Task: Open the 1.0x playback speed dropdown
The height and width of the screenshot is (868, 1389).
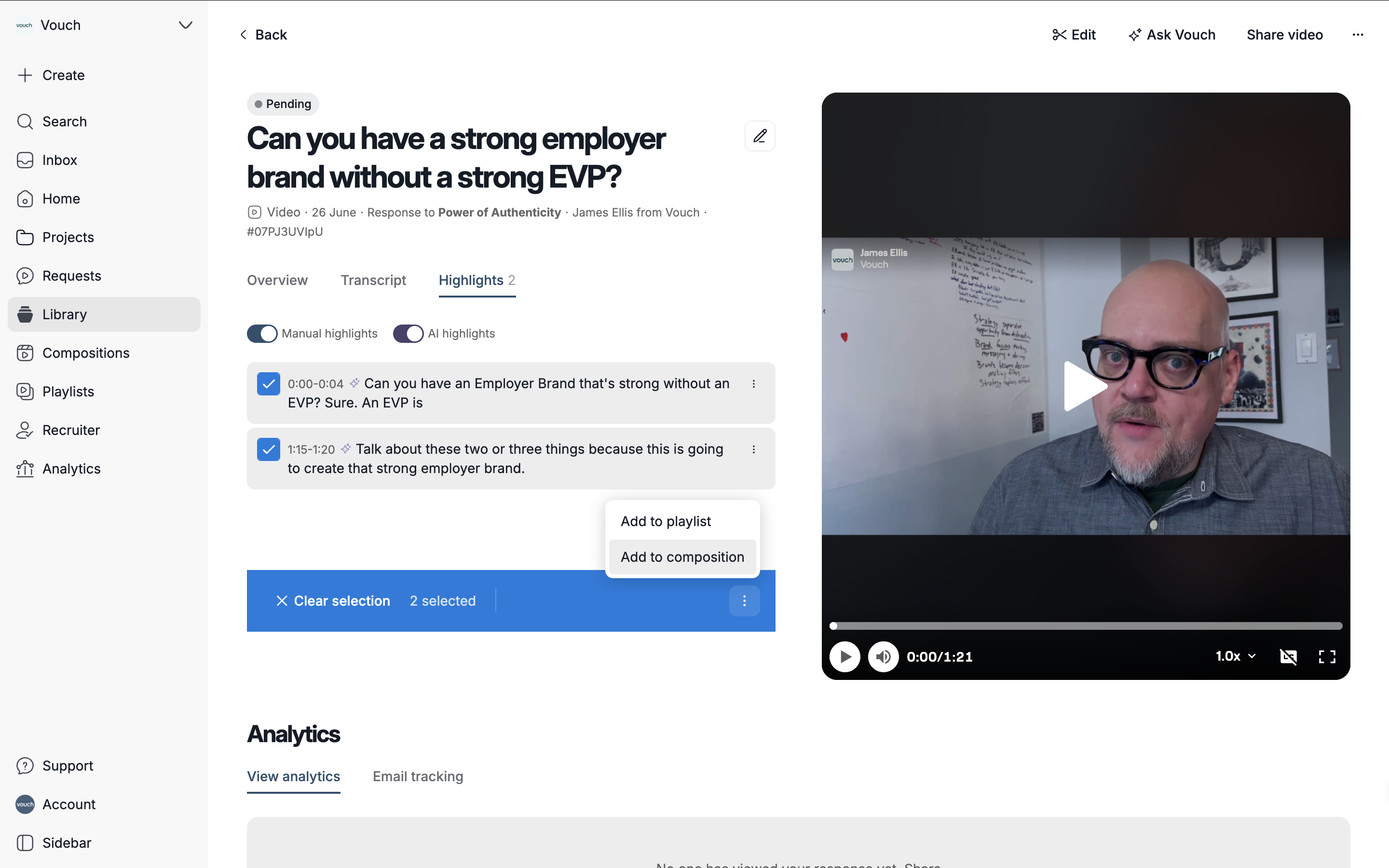Action: pyautogui.click(x=1236, y=656)
